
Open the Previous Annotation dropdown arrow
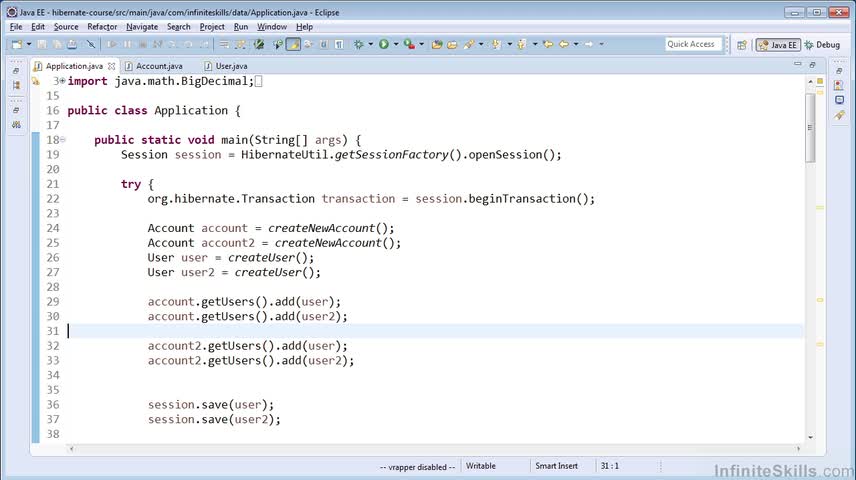coord(535,44)
